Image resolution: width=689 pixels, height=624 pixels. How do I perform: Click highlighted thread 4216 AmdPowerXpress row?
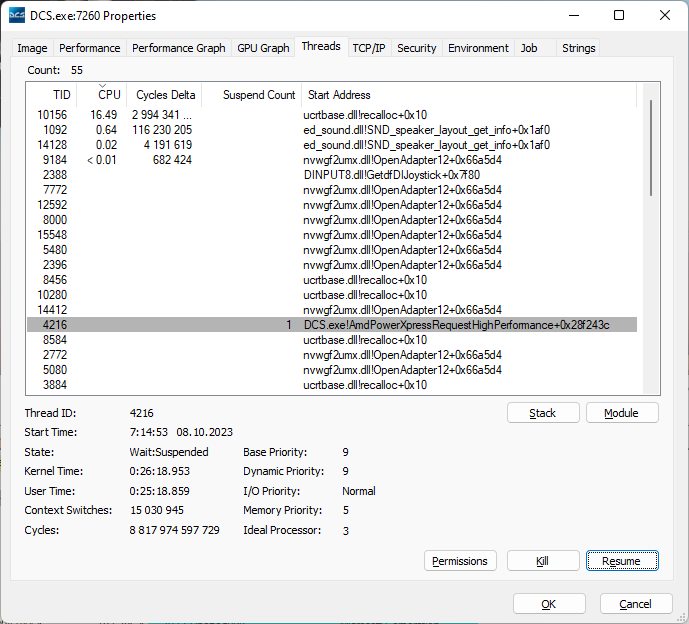tap(332, 325)
